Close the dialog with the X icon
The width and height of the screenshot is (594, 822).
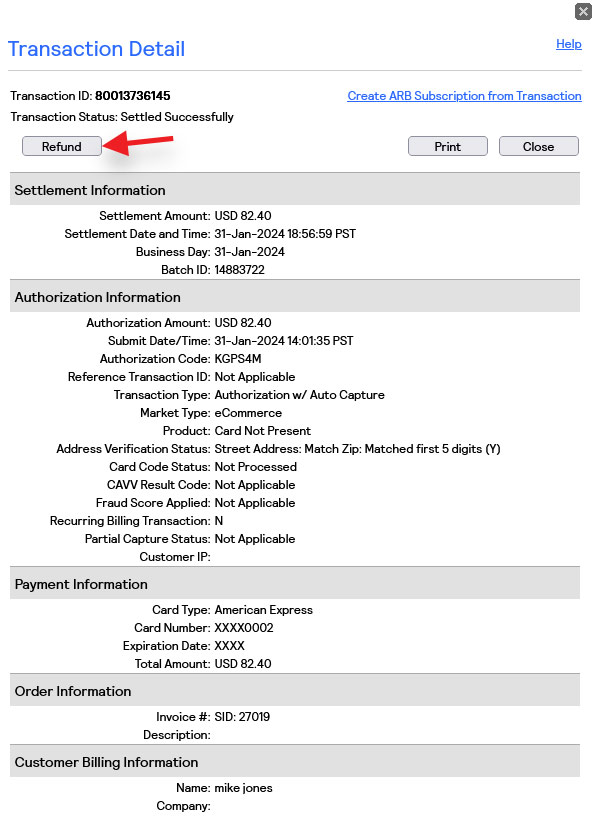583,12
